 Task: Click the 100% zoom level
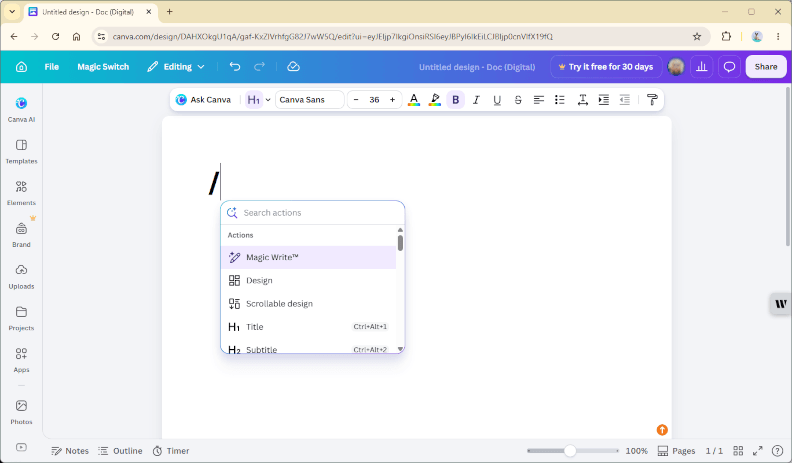pyautogui.click(x=636, y=451)
